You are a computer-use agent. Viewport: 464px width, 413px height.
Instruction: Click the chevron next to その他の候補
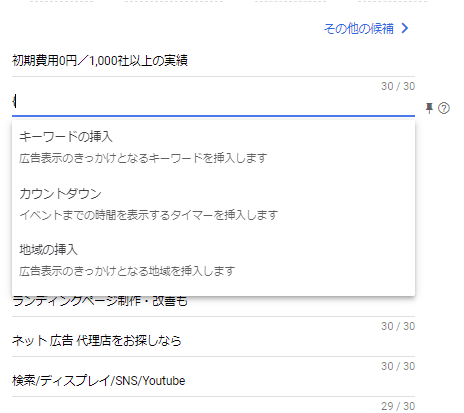(405, 28)
